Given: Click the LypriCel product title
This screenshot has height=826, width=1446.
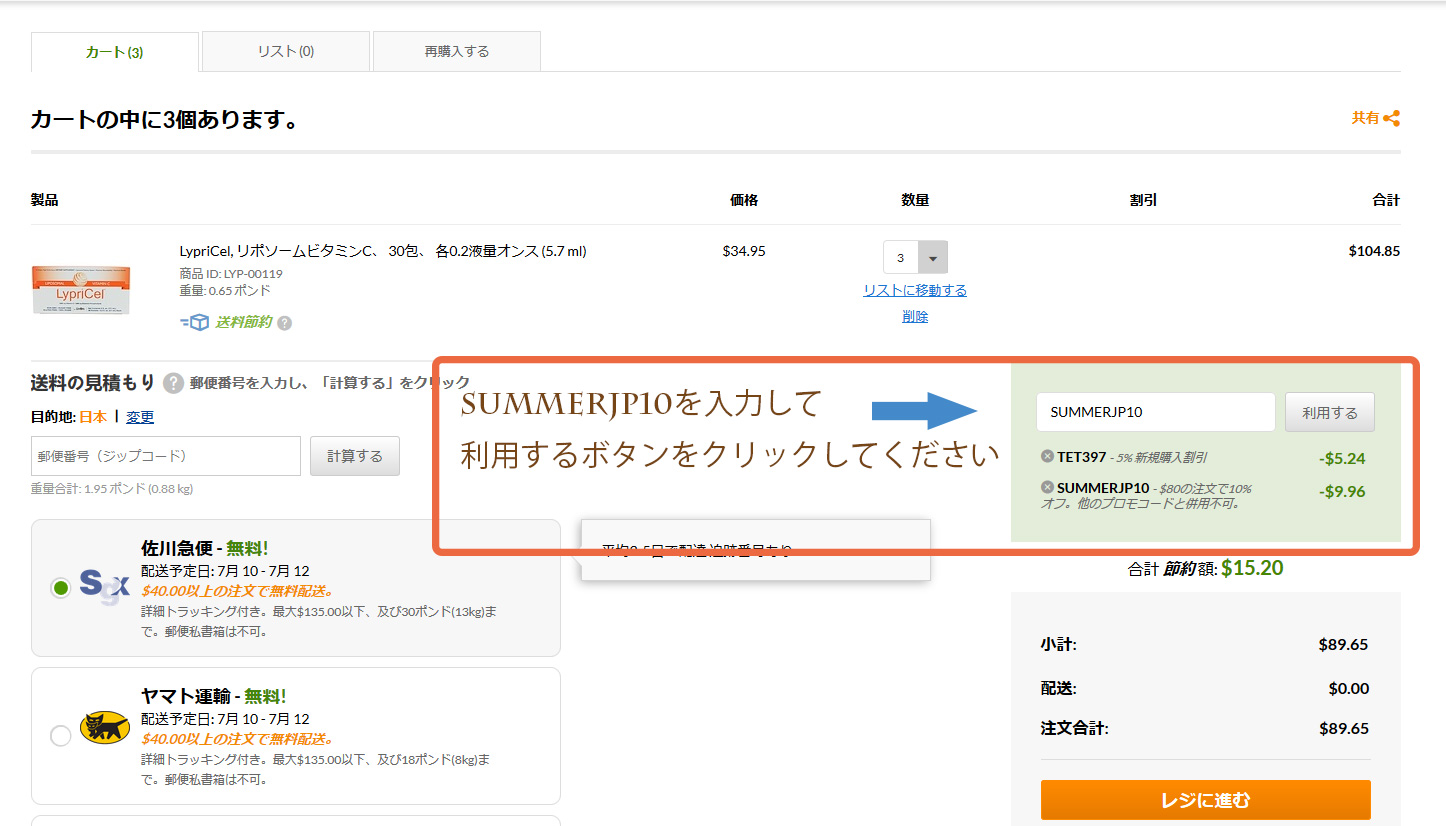Looking at the screenshot, I should coord(383,251).
